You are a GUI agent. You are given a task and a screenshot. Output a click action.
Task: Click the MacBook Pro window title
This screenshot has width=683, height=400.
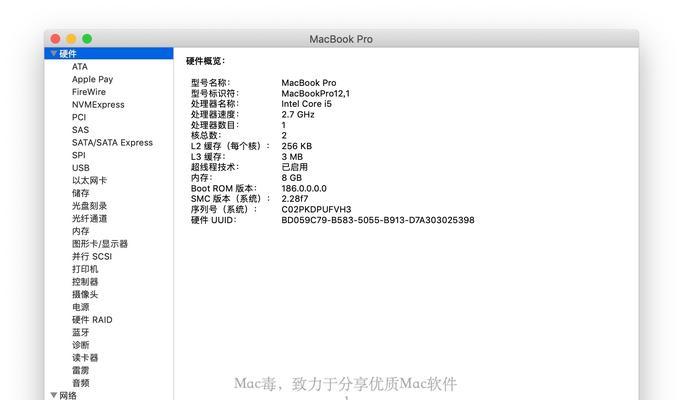tap(341, 39)
